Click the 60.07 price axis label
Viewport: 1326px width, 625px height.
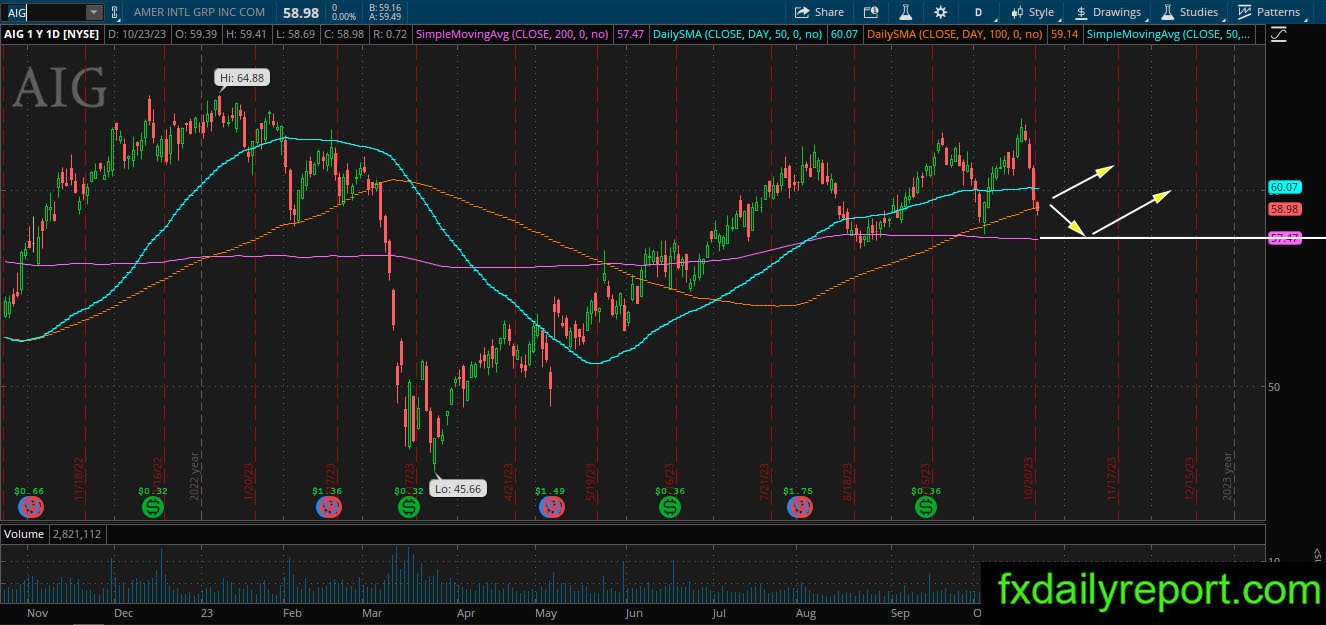pos(1284,187)
